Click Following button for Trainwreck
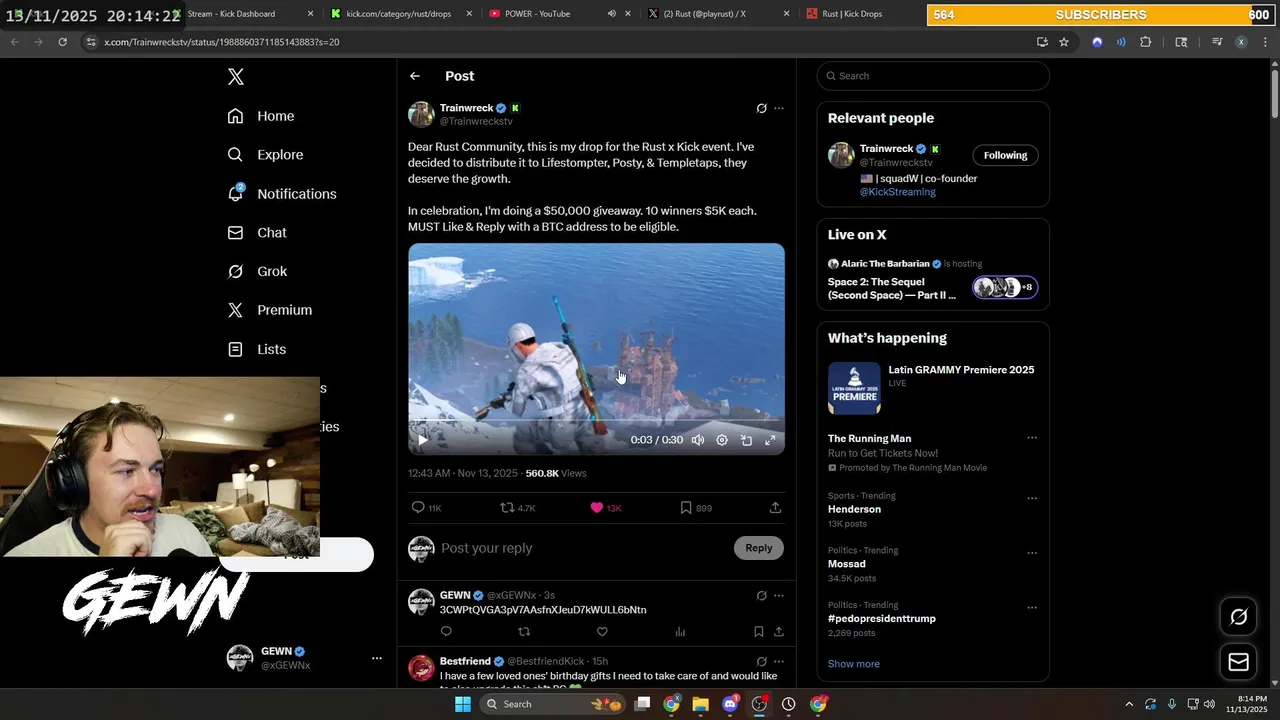This screenshot has height=720, width=1280. coord(1005,155)
